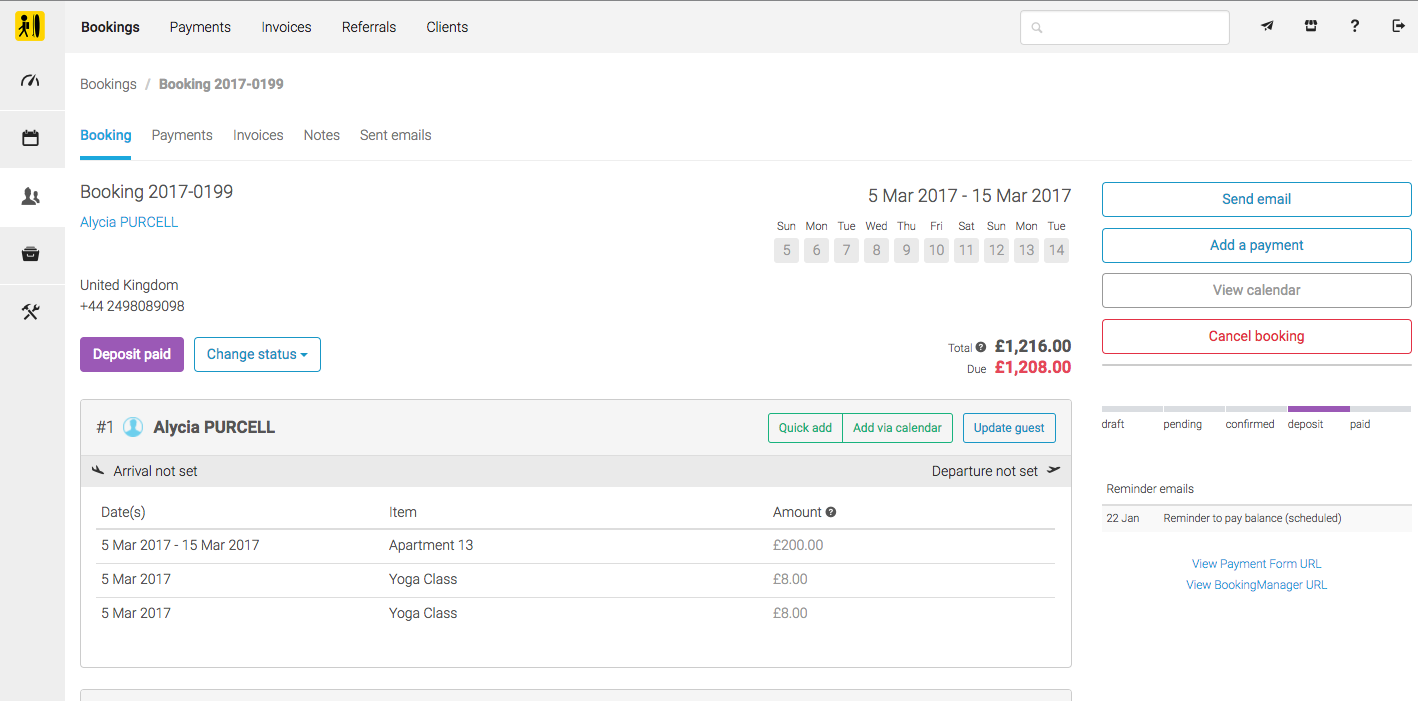
Task: Click the logout icon in header
Action: (1398, 27)
